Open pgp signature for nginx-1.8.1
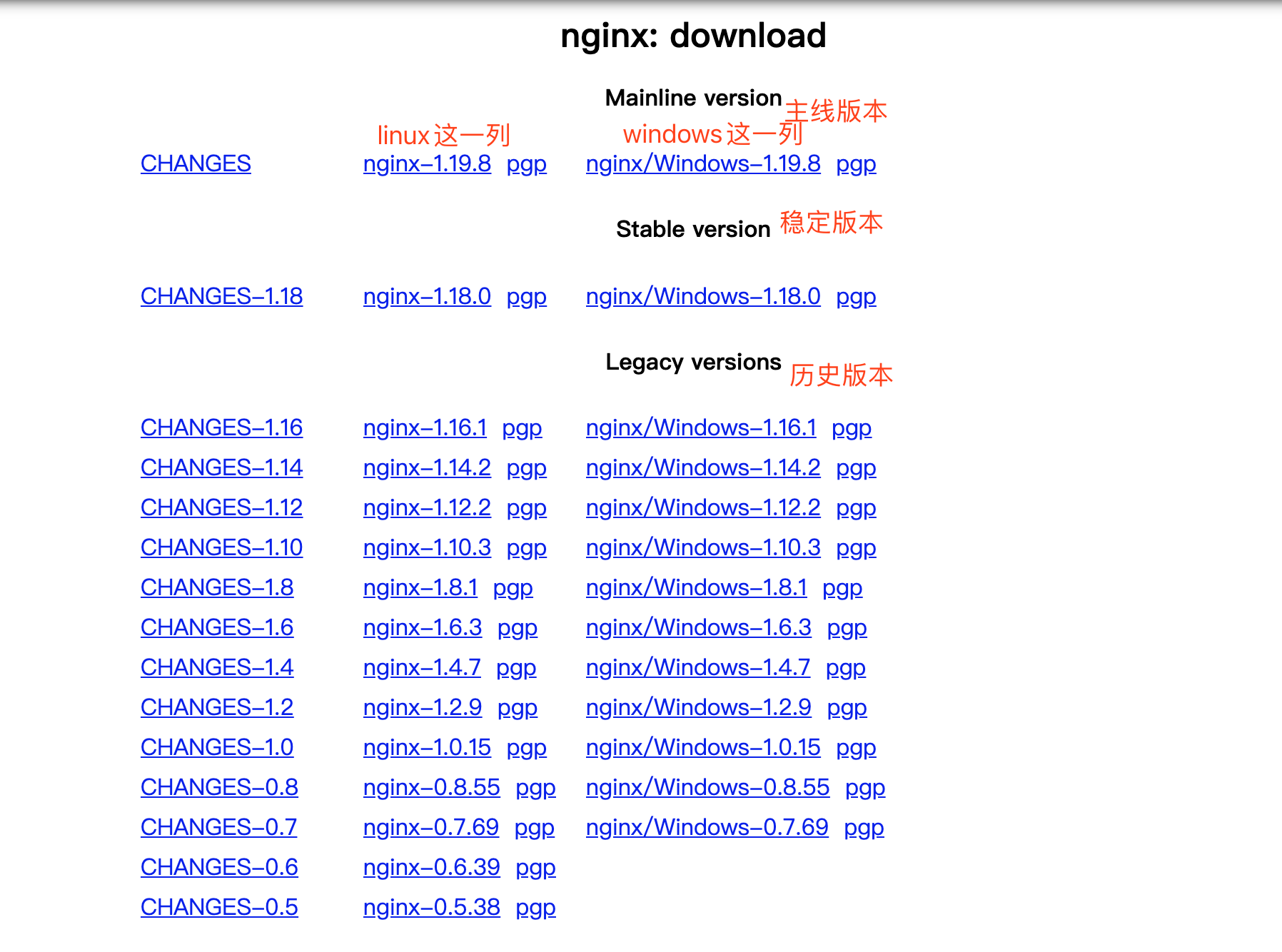Screen dimensions: 1282x952 point(513,589)
